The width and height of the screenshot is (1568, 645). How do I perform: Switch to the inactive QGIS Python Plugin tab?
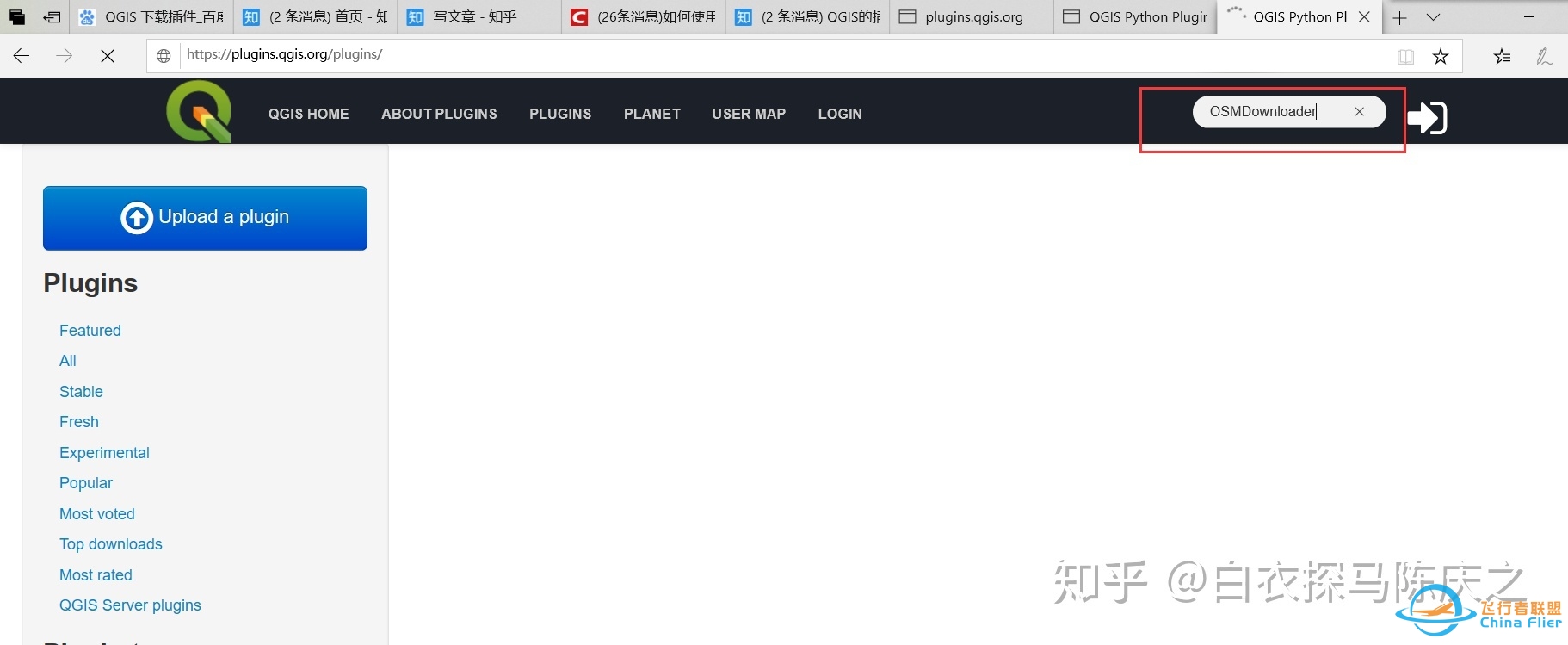[x=1135, y=16]
